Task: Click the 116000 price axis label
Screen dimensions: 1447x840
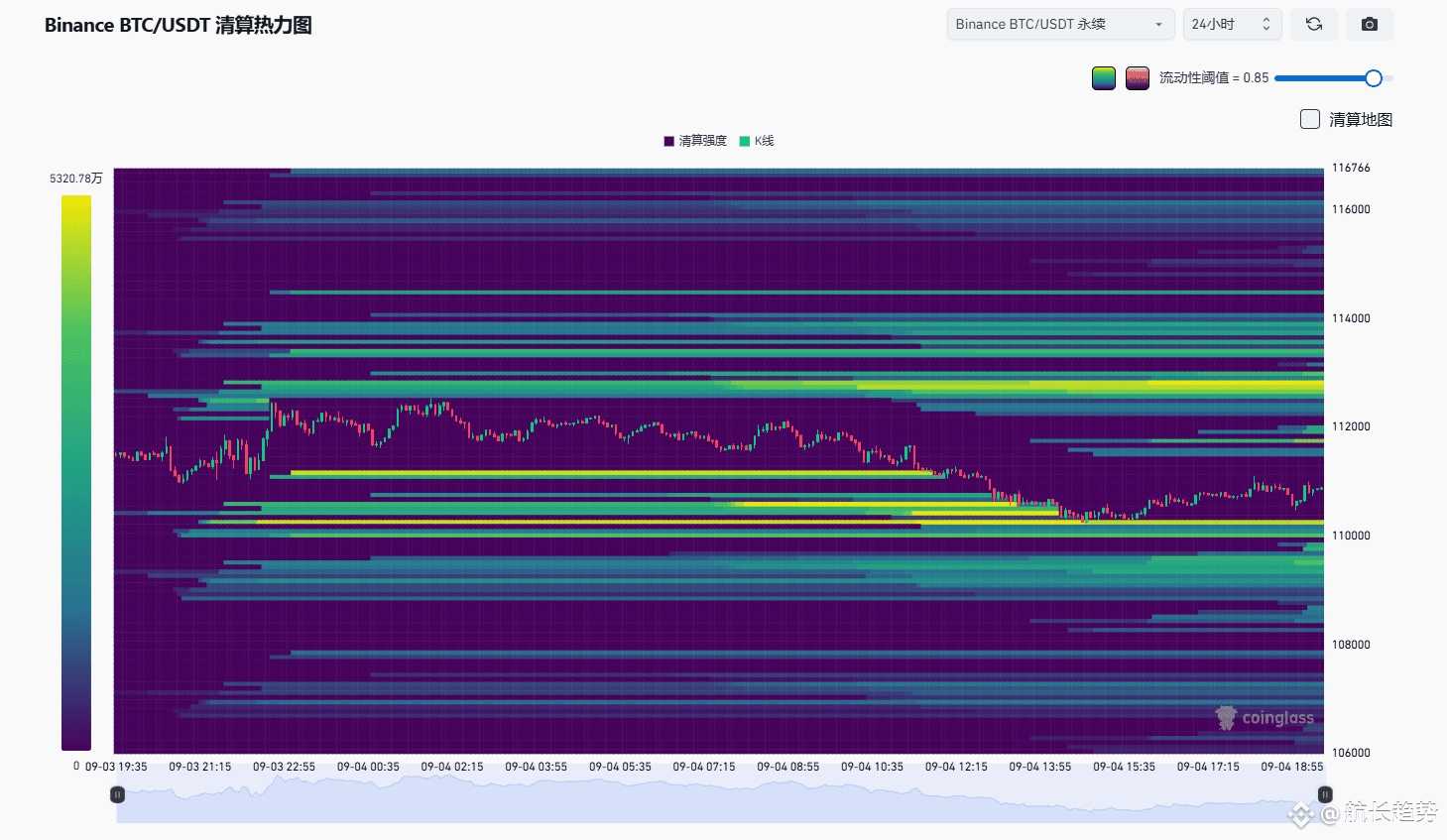Action: 1351,209
